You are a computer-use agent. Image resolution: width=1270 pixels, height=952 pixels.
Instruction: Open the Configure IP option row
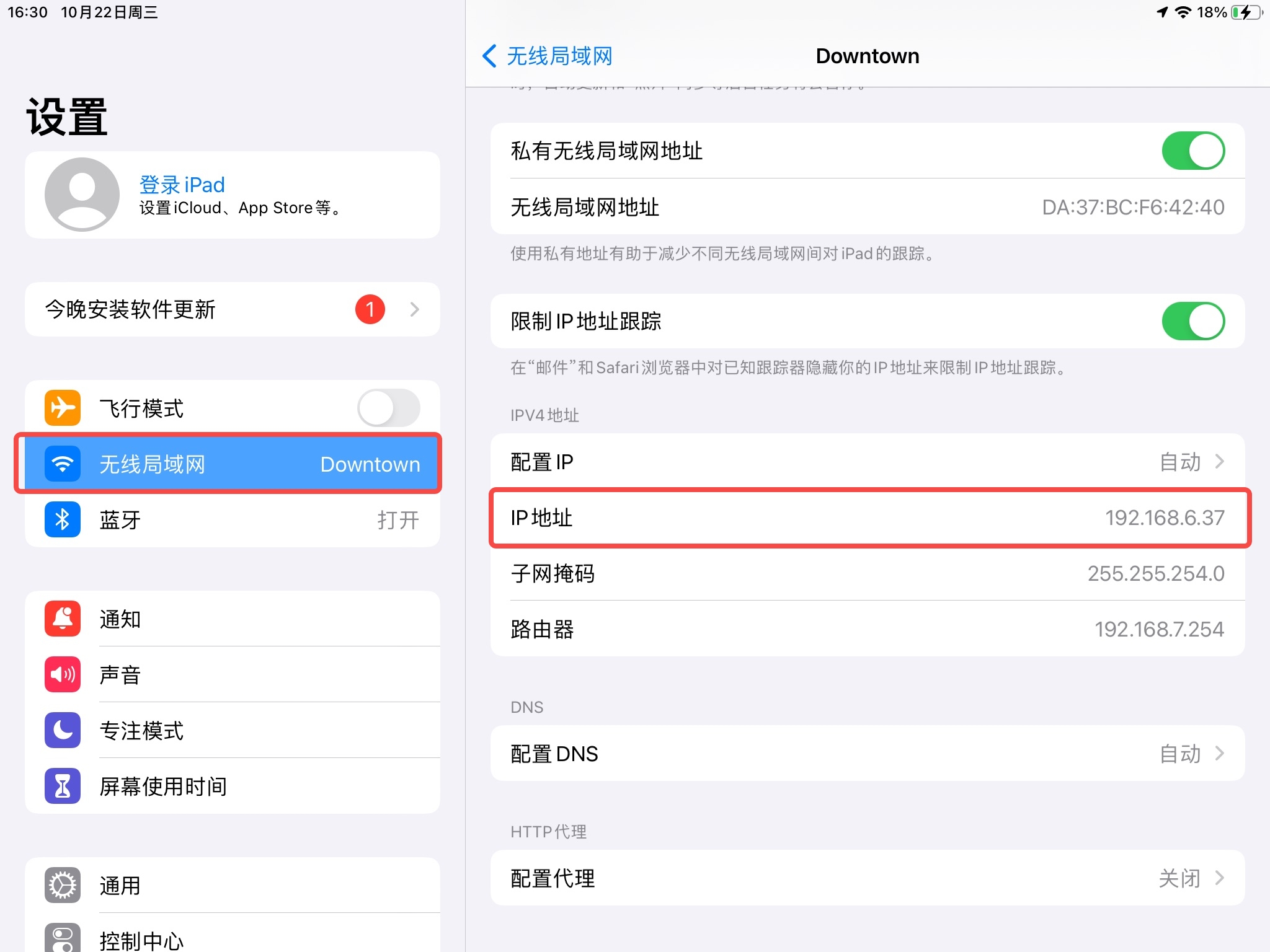[x=867, y=462]
